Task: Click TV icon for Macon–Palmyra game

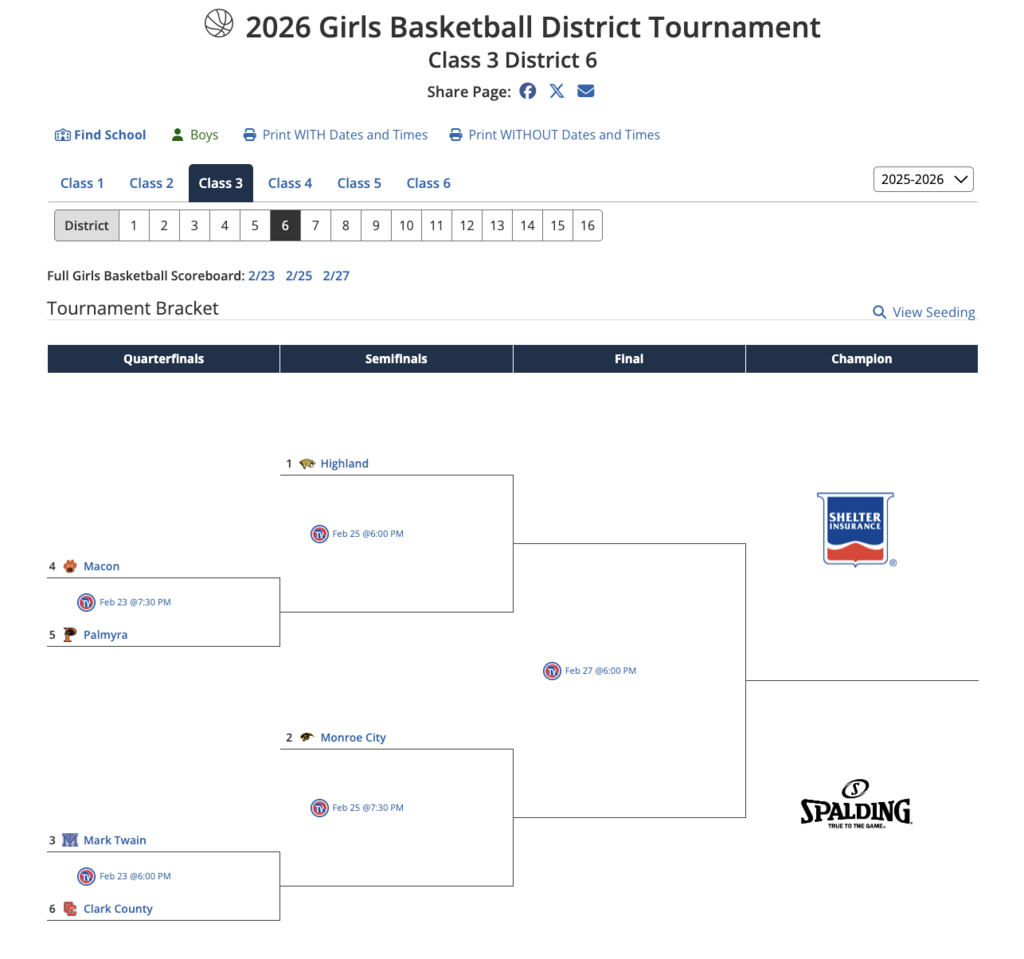Action: click(86, 602)
